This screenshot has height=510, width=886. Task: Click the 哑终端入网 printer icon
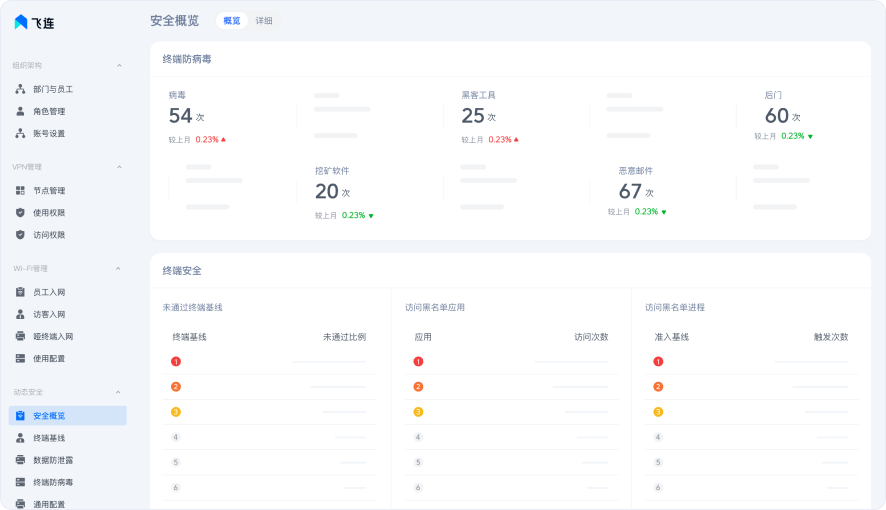click(20, 336)
